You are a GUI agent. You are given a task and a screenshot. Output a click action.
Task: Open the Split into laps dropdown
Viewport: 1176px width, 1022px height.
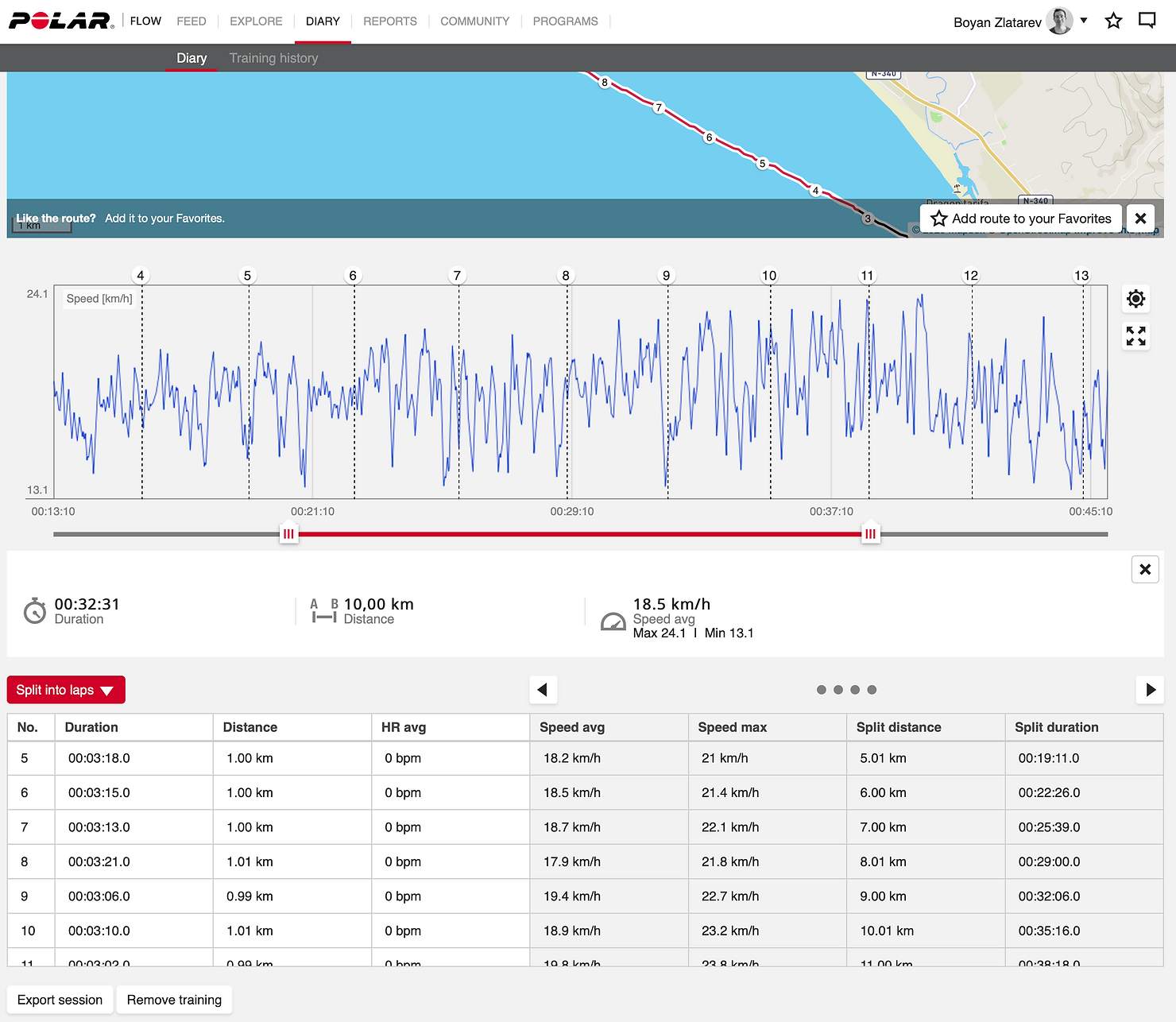[66, 690]
